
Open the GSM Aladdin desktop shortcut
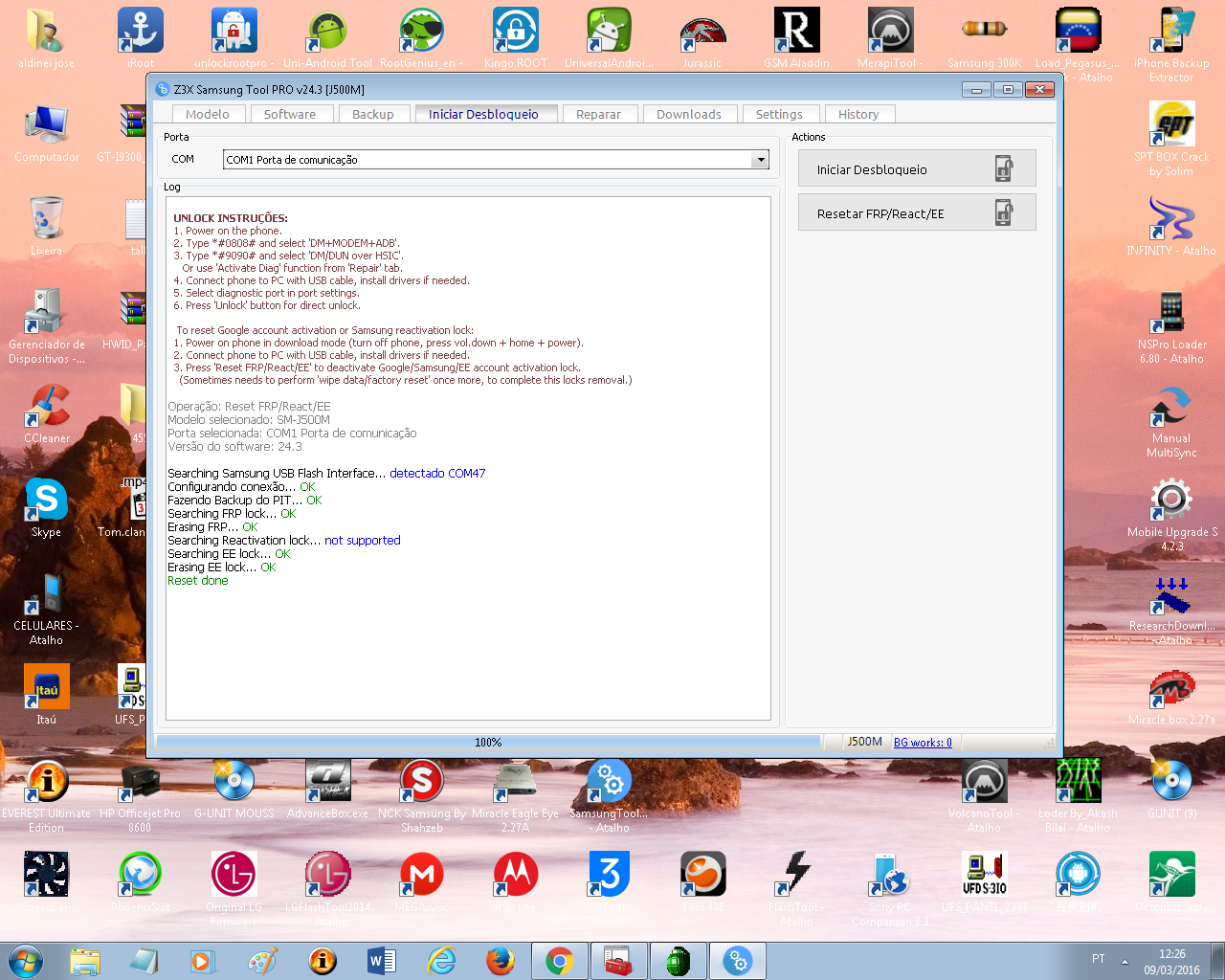pyautogui.click(x=796, y=38)
